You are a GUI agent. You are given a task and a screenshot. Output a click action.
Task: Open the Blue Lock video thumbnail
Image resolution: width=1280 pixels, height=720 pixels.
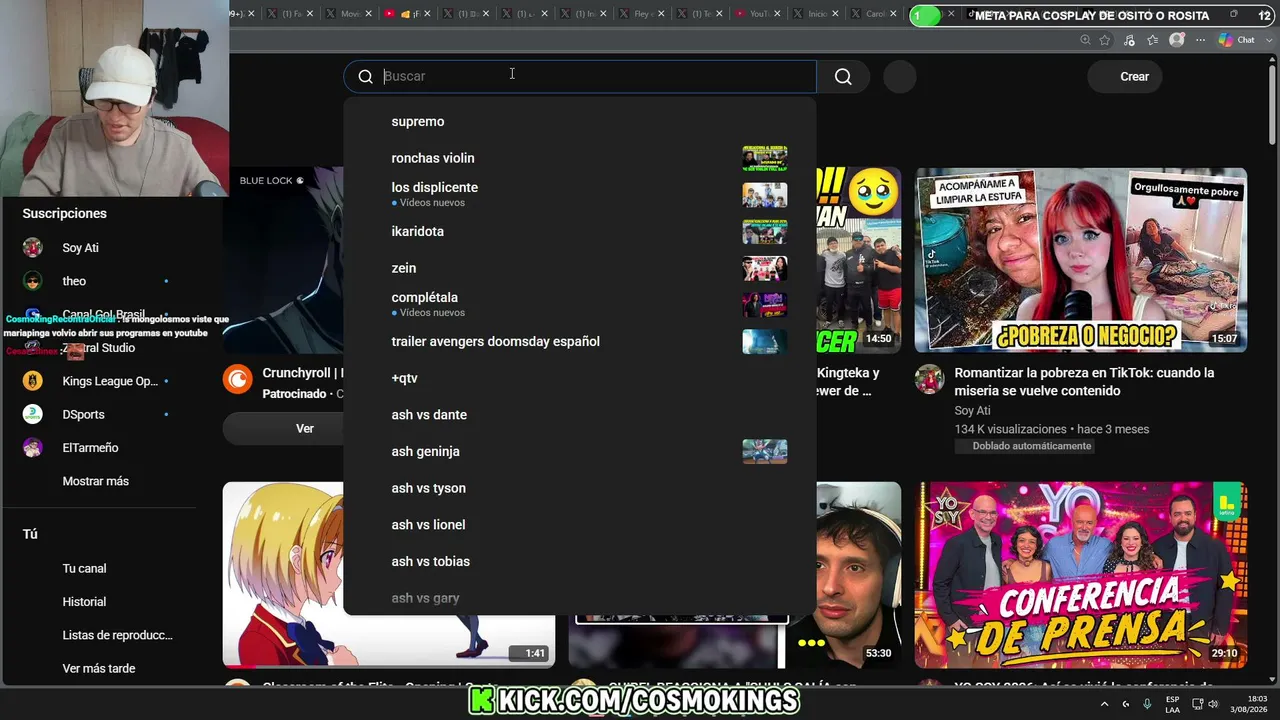pos(283,260)
